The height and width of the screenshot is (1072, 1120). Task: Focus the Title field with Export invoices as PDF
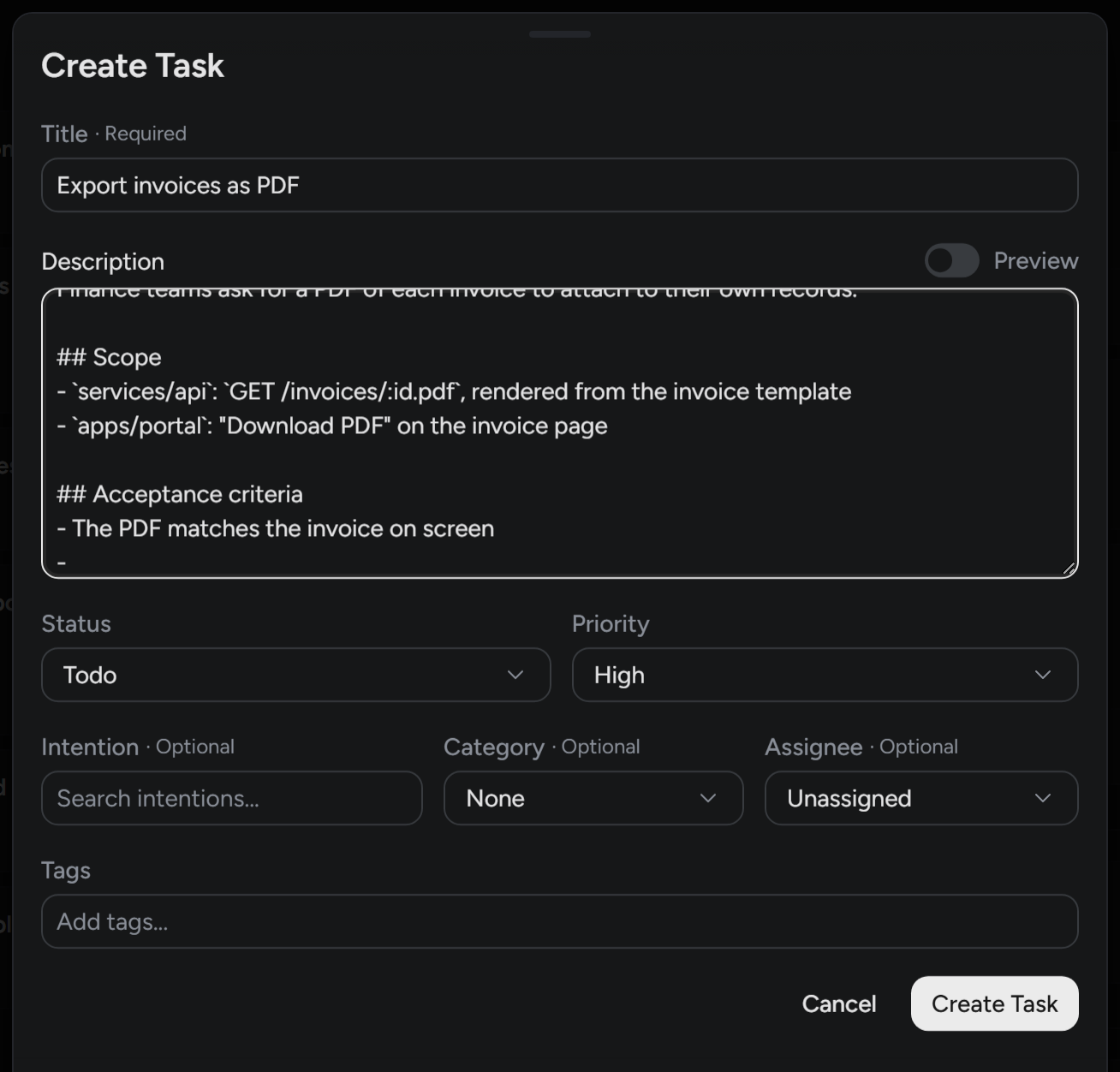point(559,185)
